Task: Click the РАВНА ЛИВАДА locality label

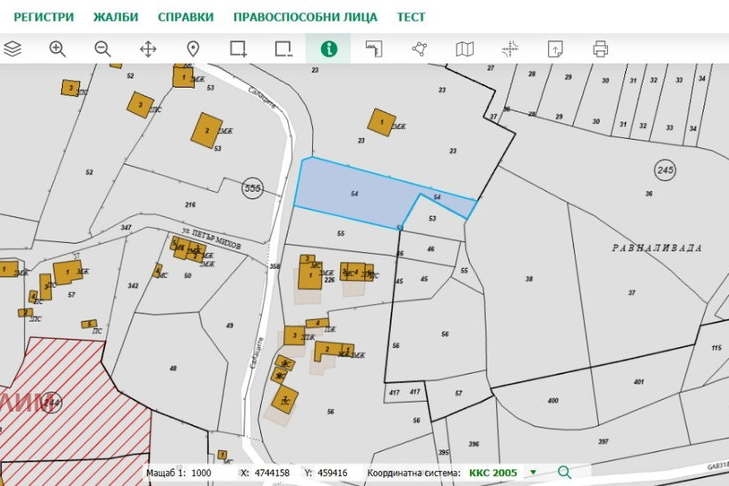Action: [x=656, y=248]
